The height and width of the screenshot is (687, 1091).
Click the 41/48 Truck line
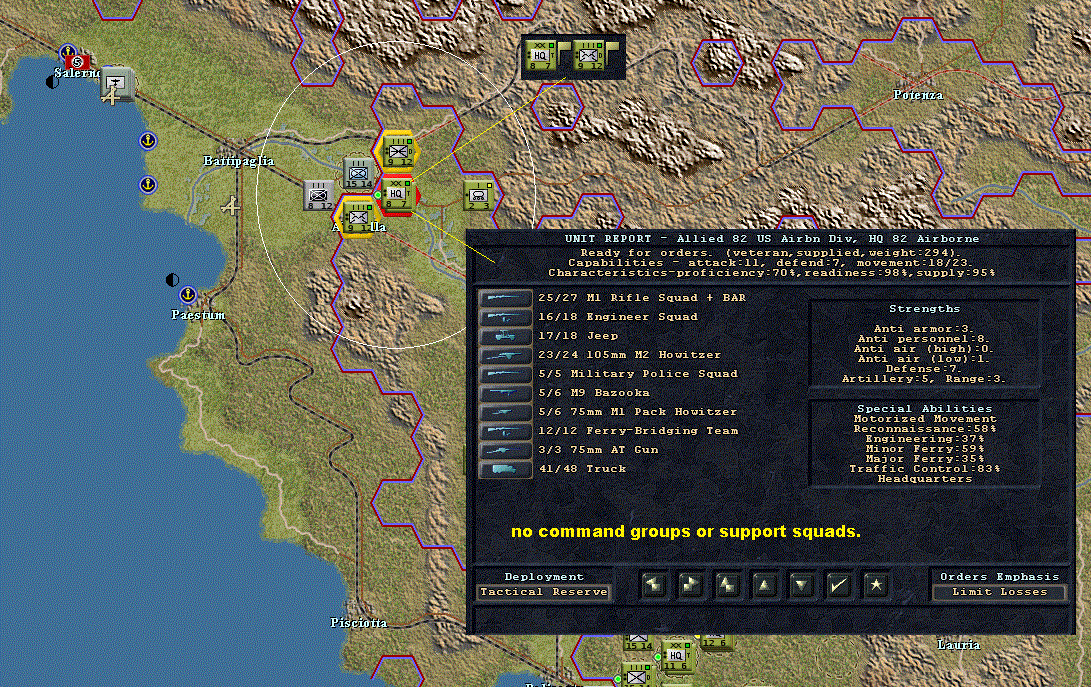click(582, 469)
